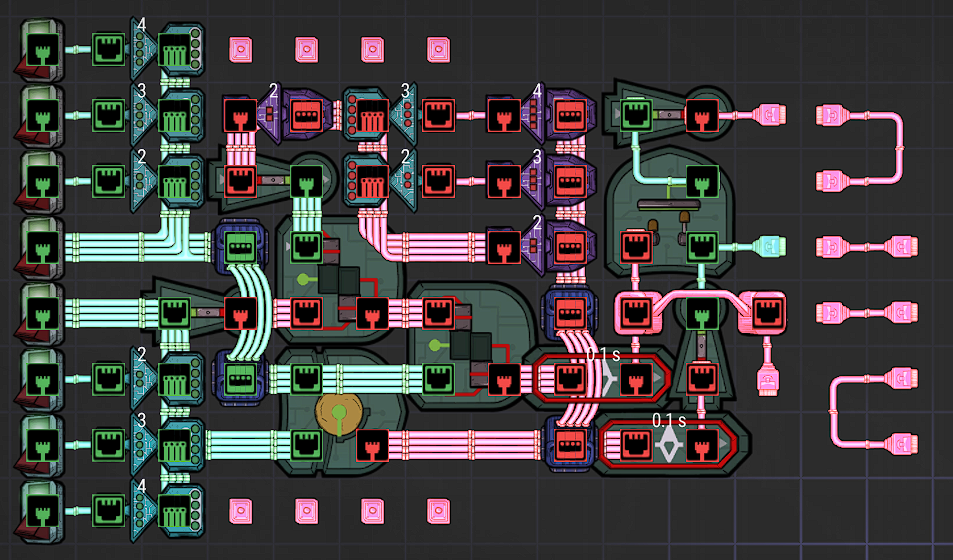
Task: Click the first pink square node in top row
Action: point(241,48)
